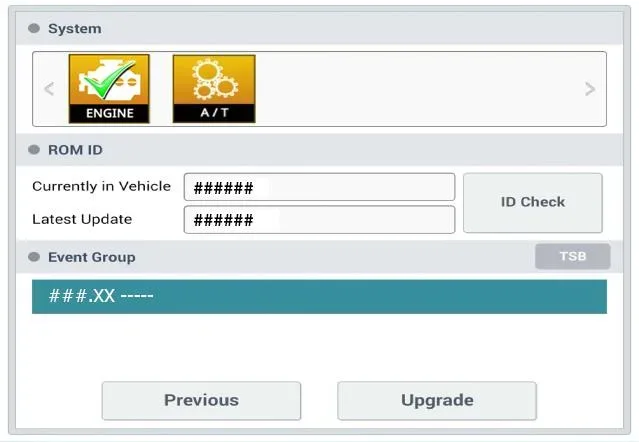Go back with the Previous button
This screenshot has height=442, width=639.
201,400
